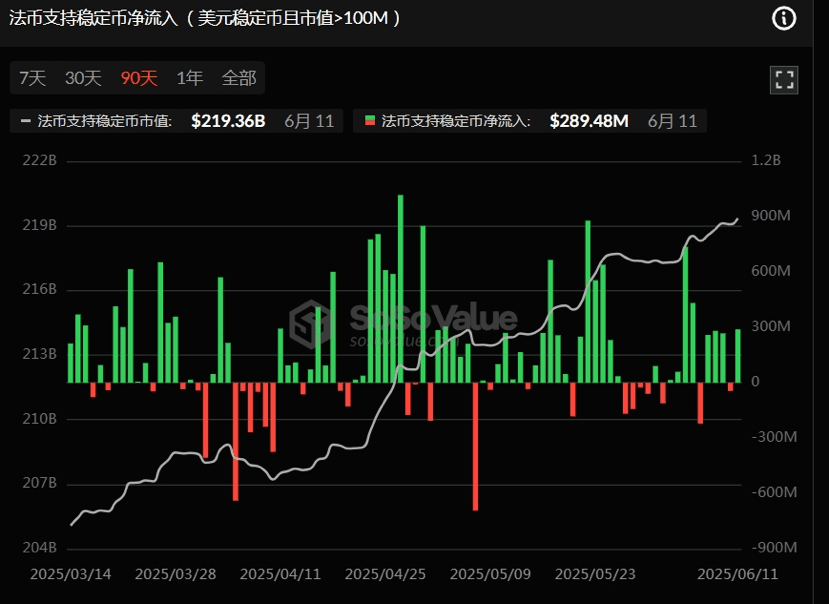Image resolution: width=829 pixels, height=604 pixels.
Task: Click the last green bar for 6月 11
Action: coord(738,356)
